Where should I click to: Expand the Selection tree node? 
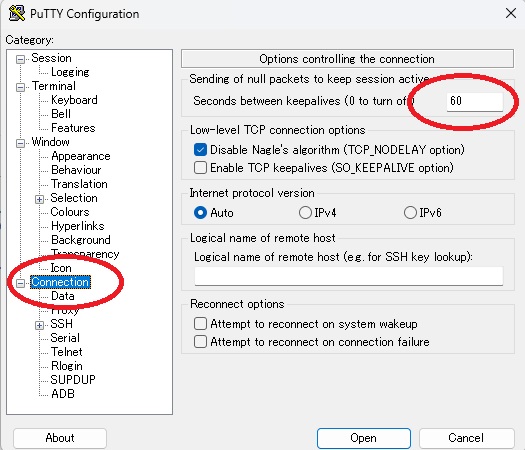(x=40, y=200)
